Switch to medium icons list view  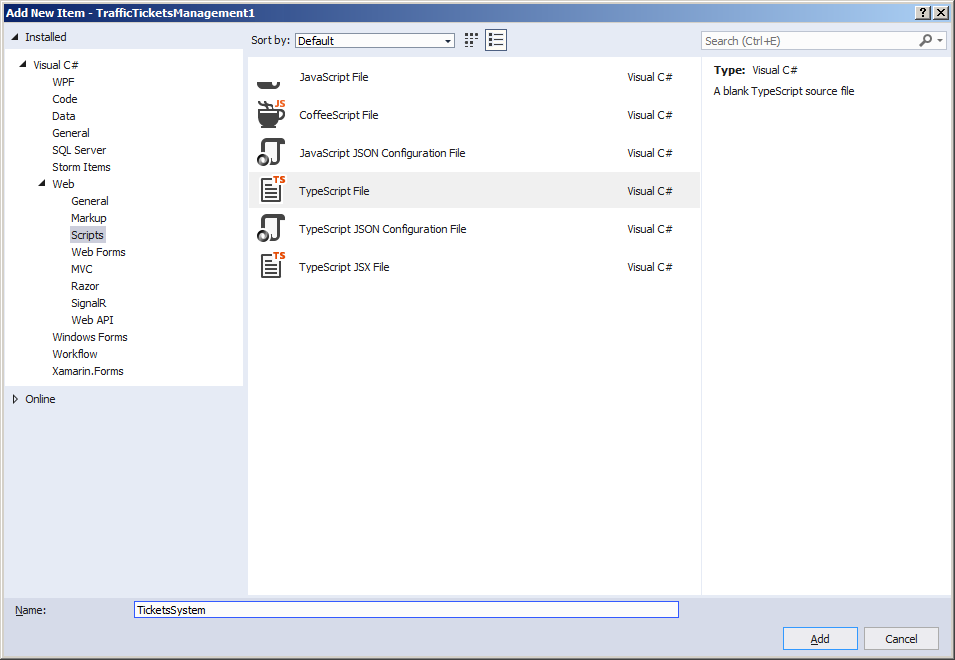coord(496,40)
